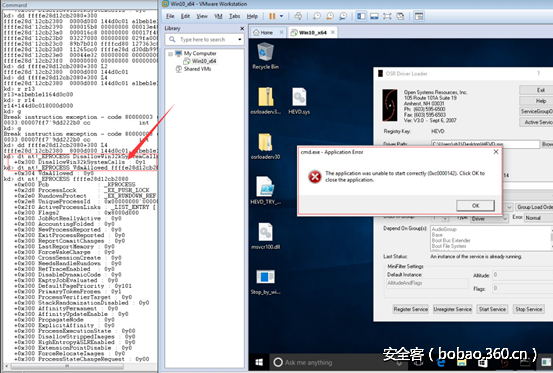The width and height of the screenshot is (553, 373).
Task: Open the File menu in VMware Workstation
Action: click(x=170, y=16)
